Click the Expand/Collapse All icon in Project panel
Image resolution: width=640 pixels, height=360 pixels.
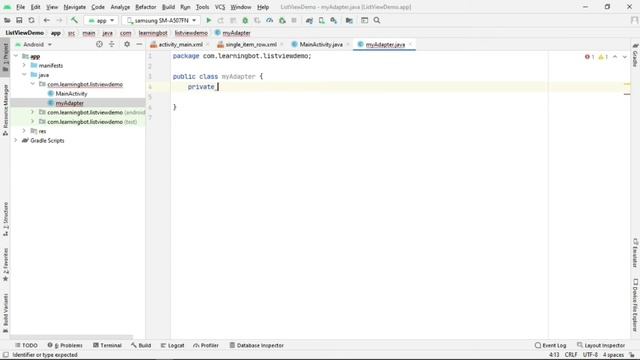pyautogui.click(x=111, y=44)
